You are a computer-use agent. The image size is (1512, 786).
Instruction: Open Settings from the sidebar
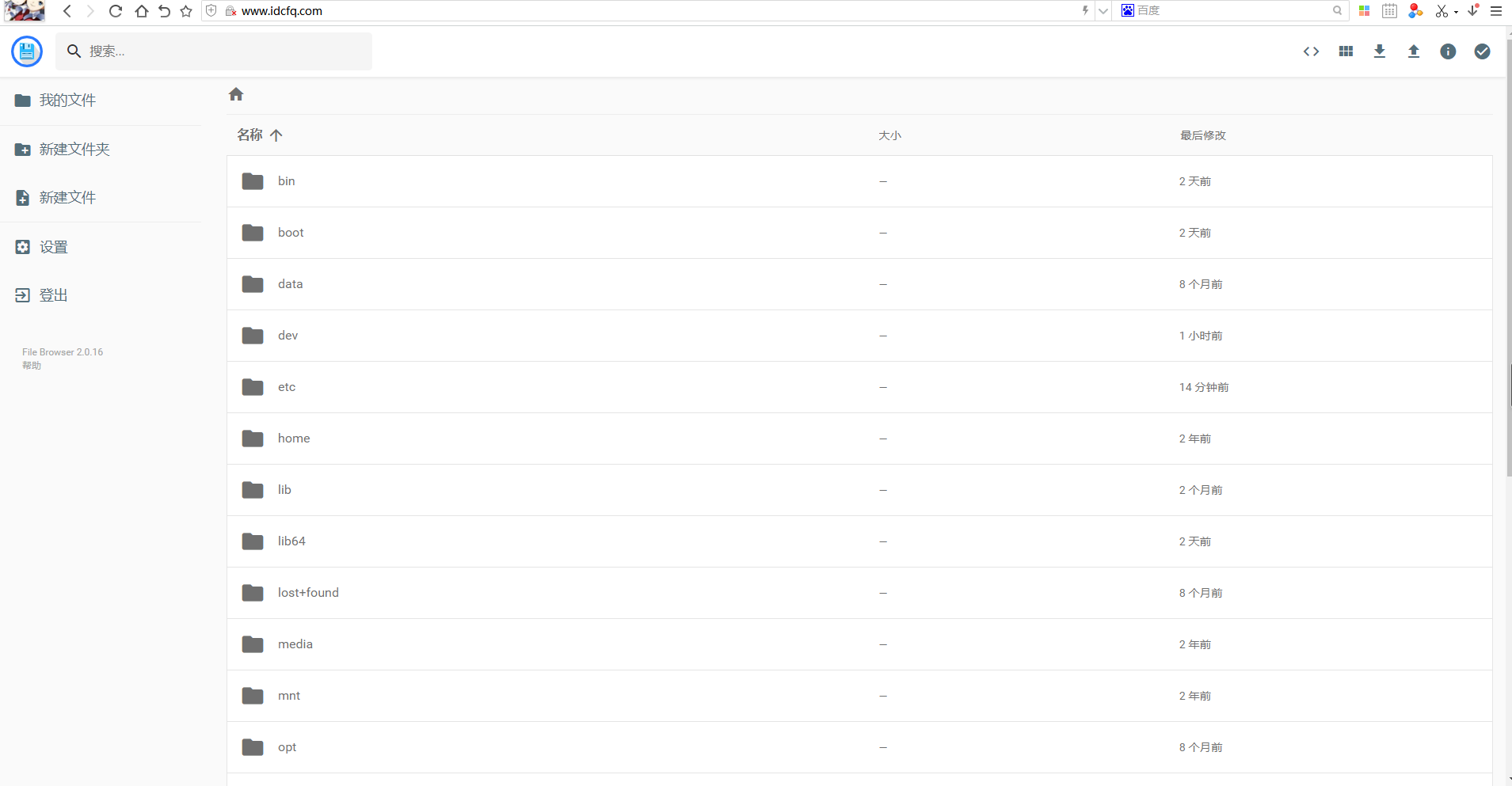[54, 247]
